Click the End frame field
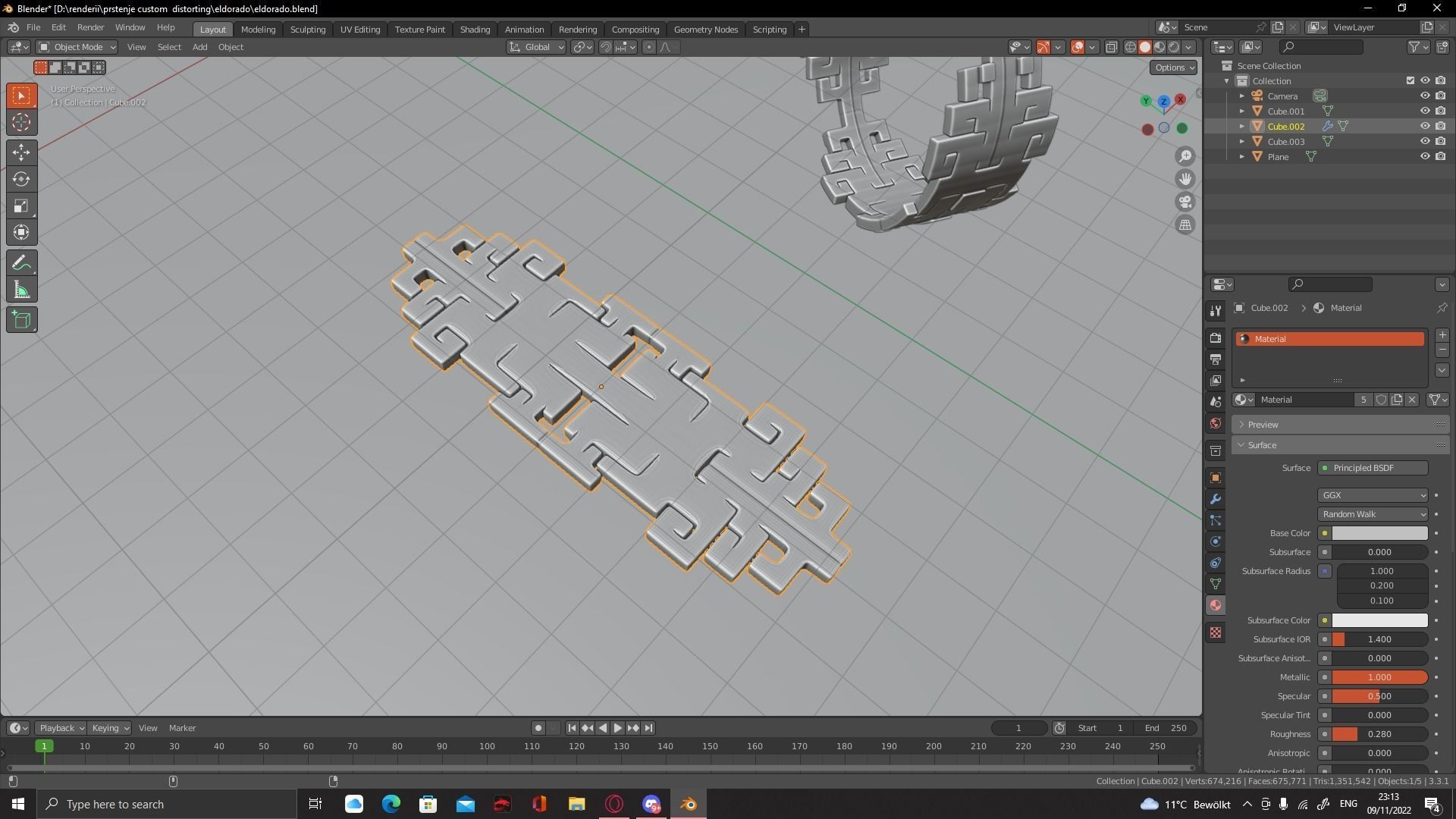This screenshot has height=819, width=1456. tap(1166, 728)
